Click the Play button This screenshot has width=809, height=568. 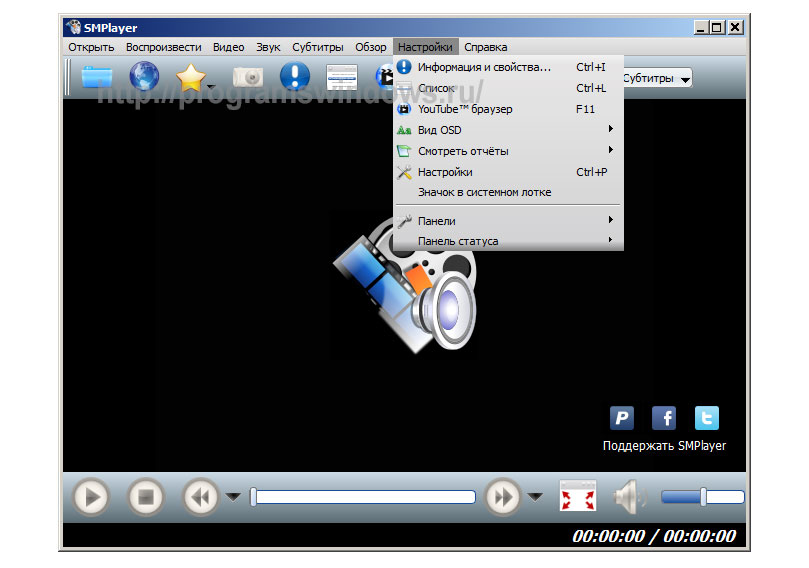click(x=91, y=497)
